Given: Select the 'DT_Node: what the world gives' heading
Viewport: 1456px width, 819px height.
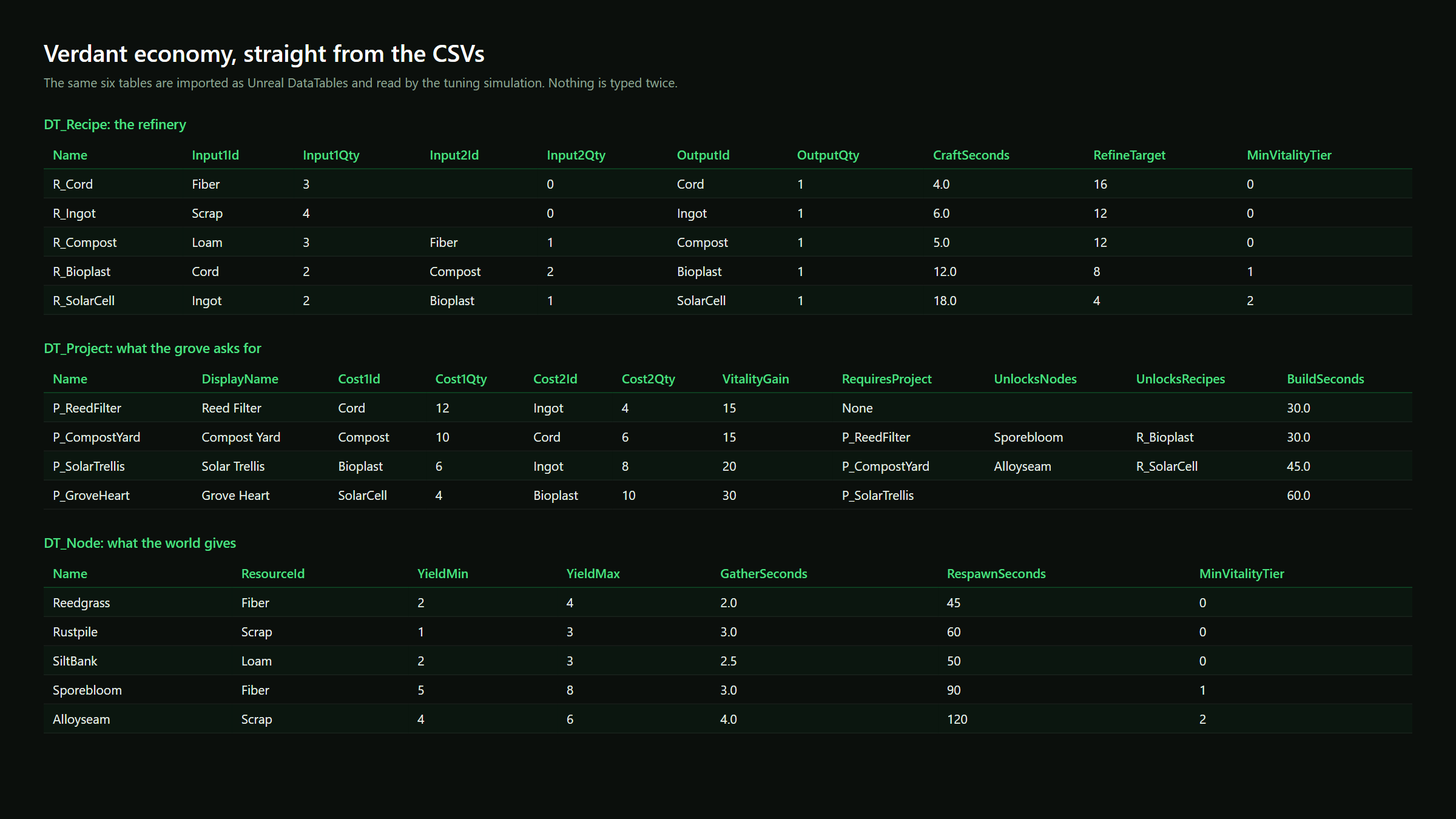Looking at the screenshot, I should pos(140,543).
